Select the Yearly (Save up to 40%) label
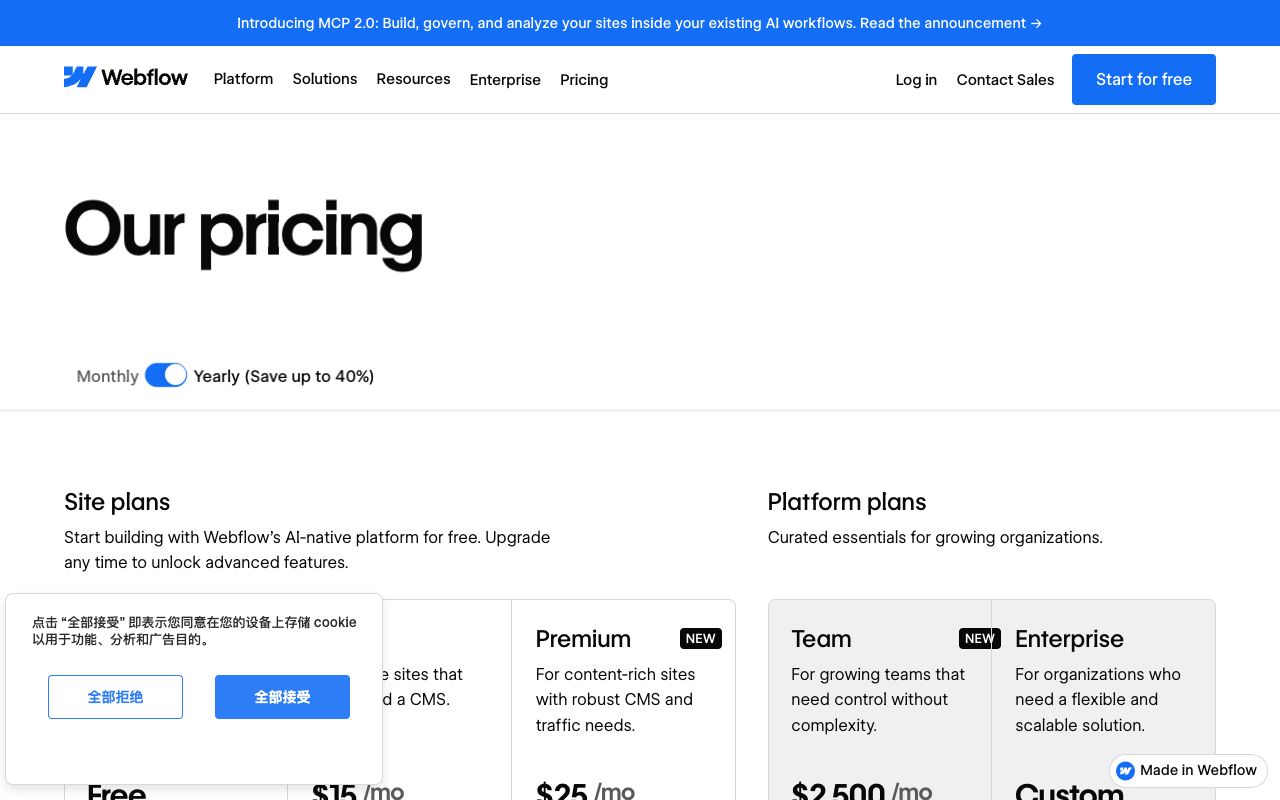This screenshot has height=800, width=1280. click(x=284, y=376)
